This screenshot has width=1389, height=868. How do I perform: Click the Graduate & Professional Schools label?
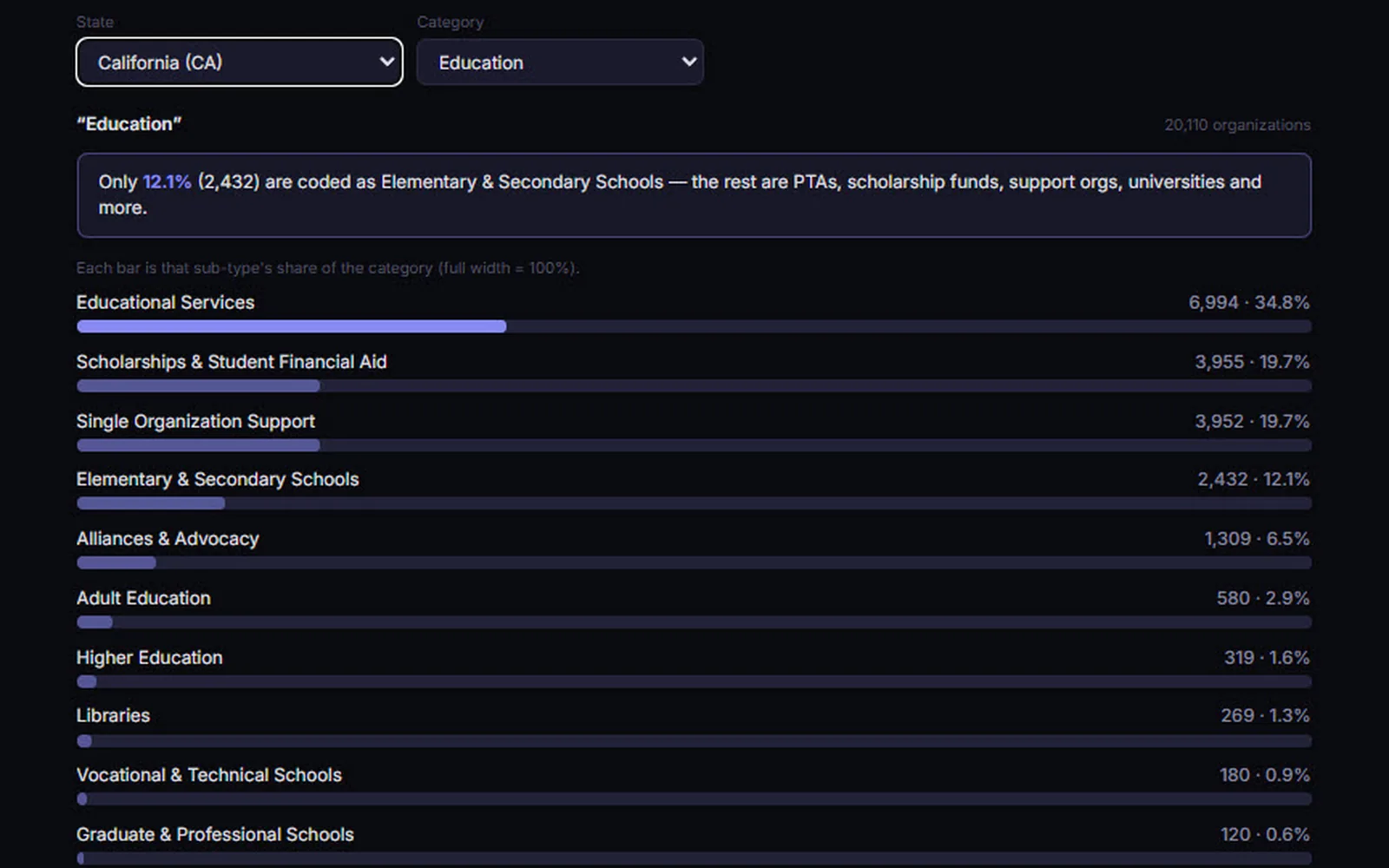click(x=215, y=834)
